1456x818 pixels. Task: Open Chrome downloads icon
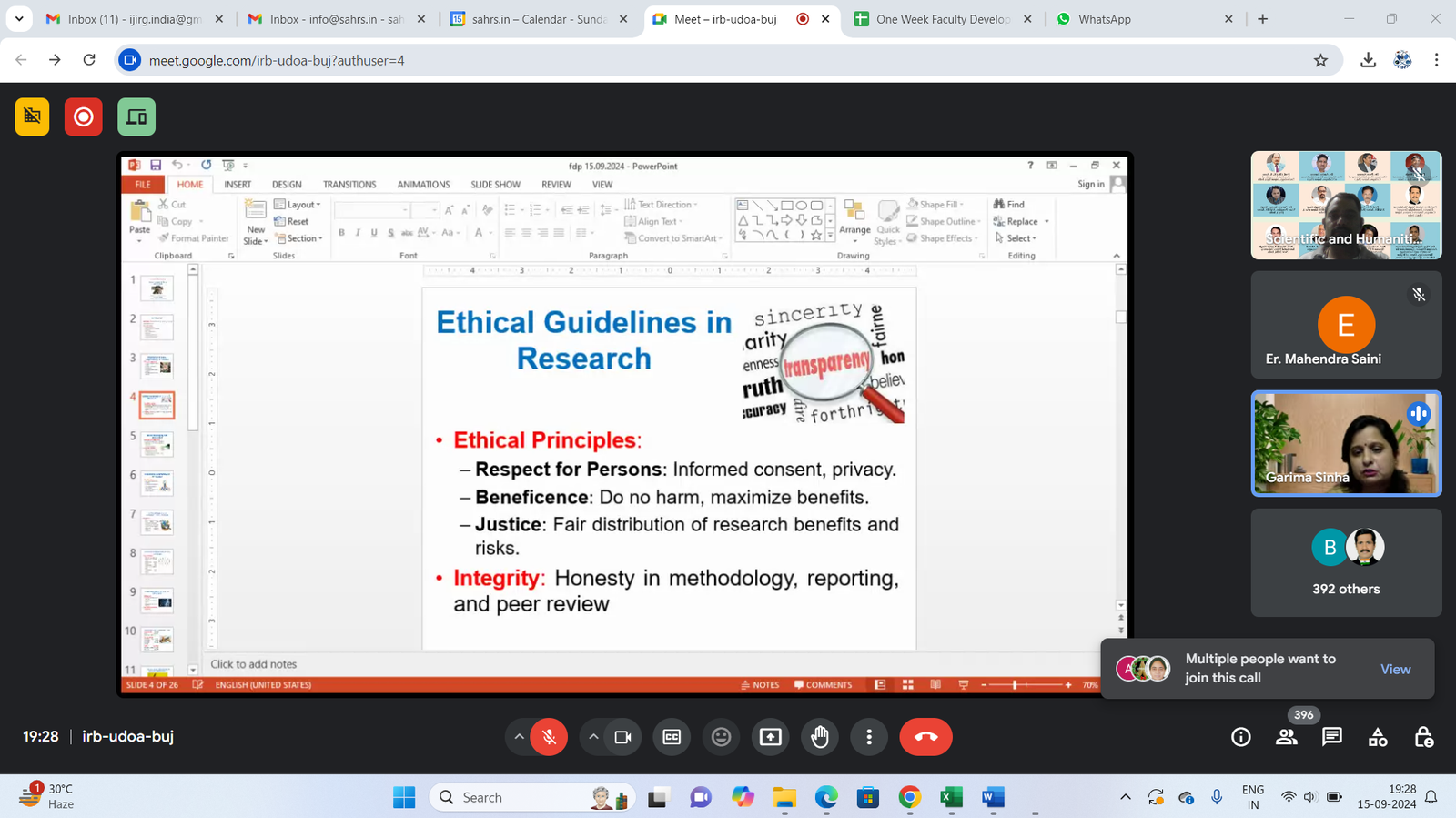tap(1368, 60)
